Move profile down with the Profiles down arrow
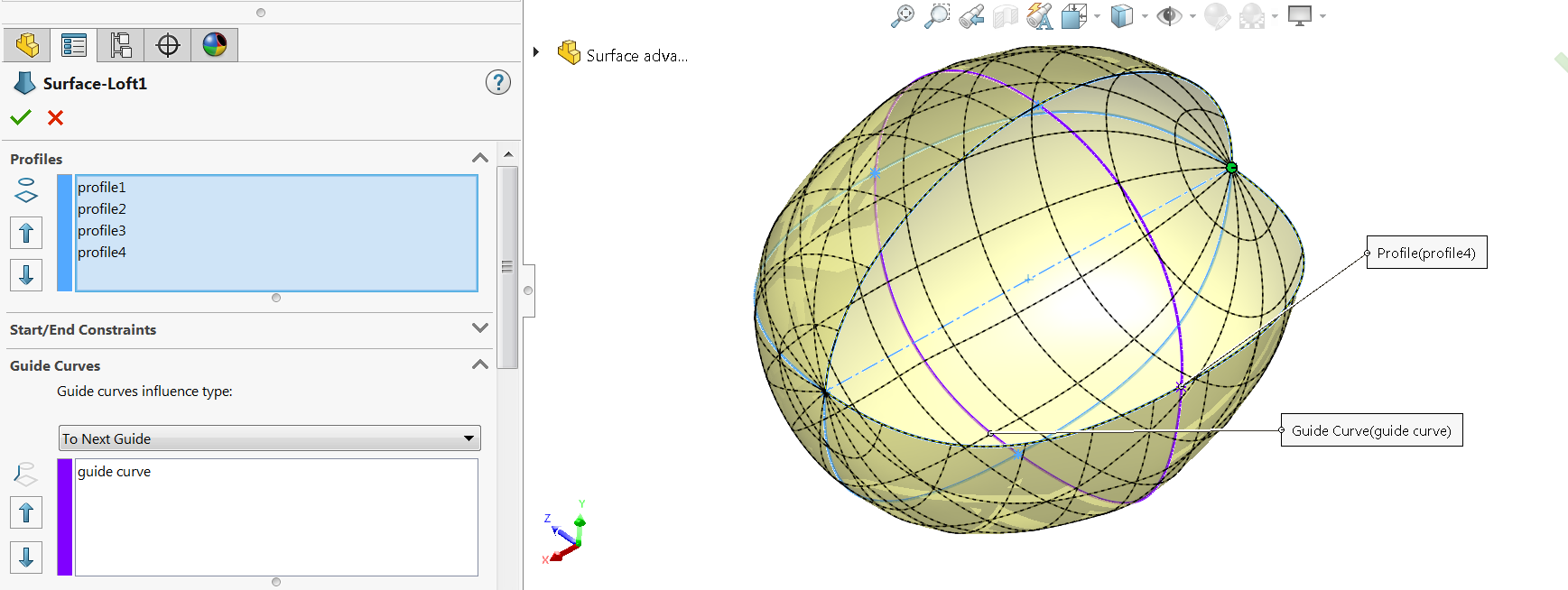Screen dimensions: 1568x590 coord(26,274)
